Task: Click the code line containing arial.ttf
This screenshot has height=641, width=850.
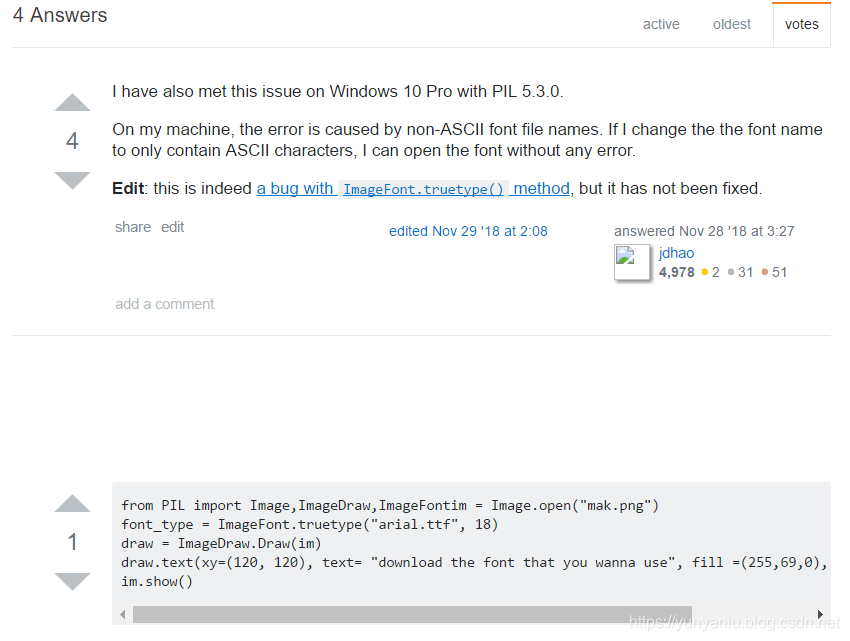Action: (310, 524)
